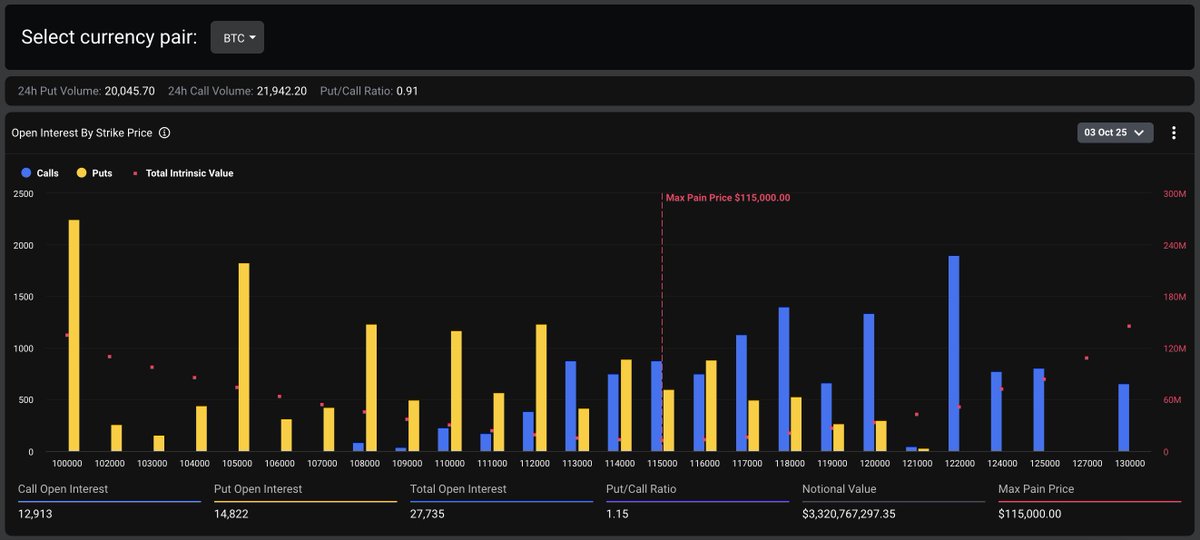Click the blue call bar at 122000
The height and width of the screenshot is (540, 1200).
pyautogui.click(x=954, y=354)
